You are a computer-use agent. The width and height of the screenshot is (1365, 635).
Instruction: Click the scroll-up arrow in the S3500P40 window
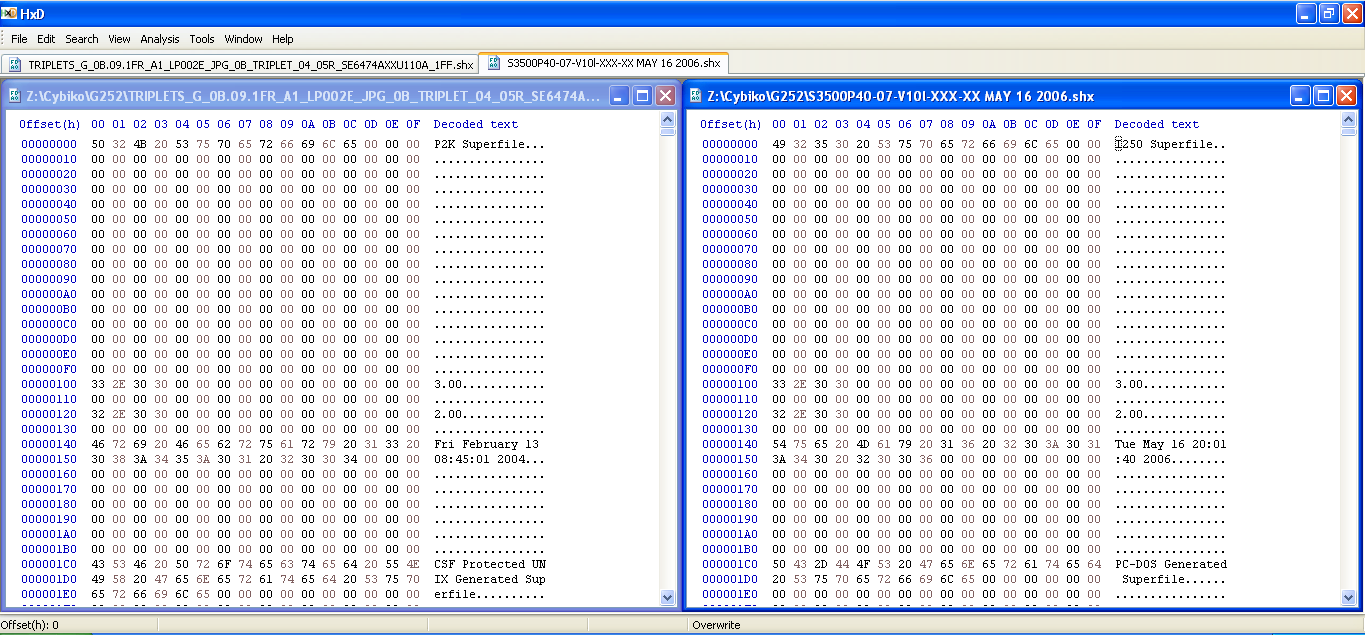click(x=1349, y=119)
